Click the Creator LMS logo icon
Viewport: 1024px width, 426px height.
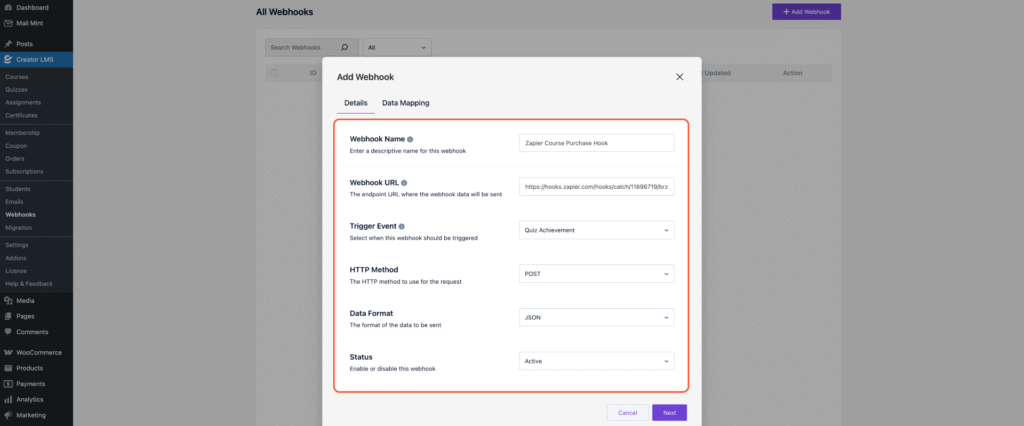pyautogui.click(x=8, y=59)
